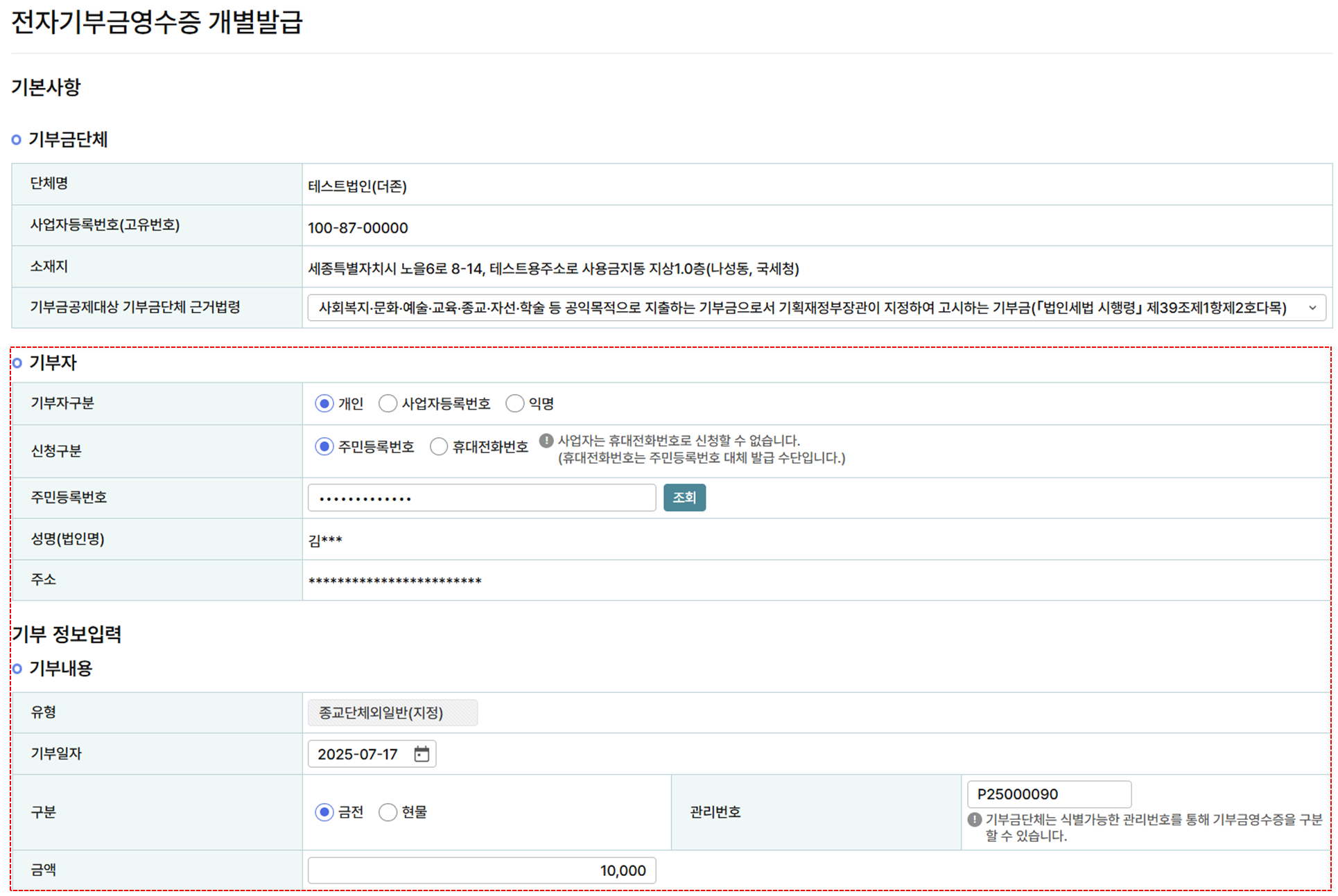Choose 휴대전화번호 as application type
1338x896 pixels.
coord(438,447)
